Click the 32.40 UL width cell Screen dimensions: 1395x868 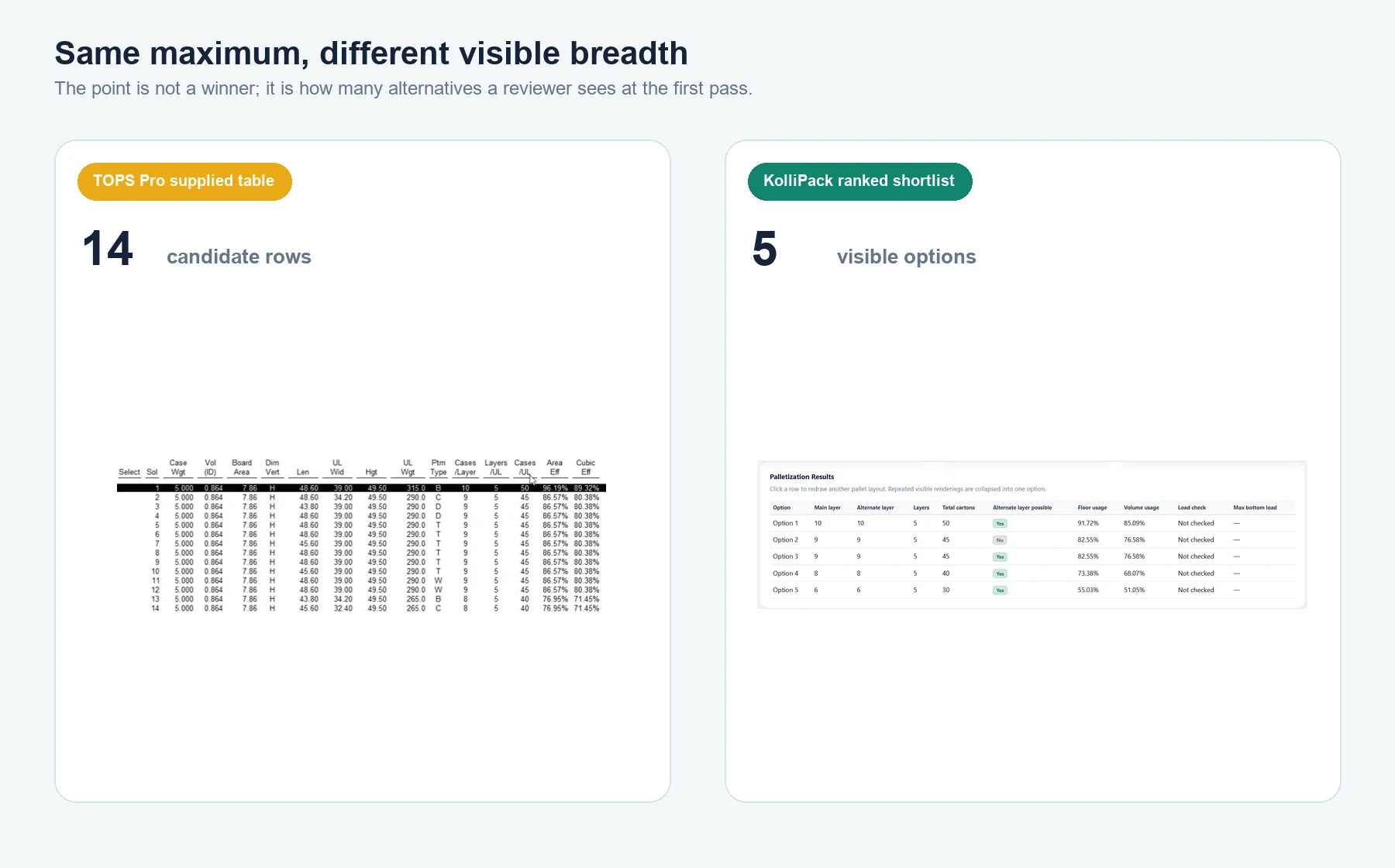[343, 609]
